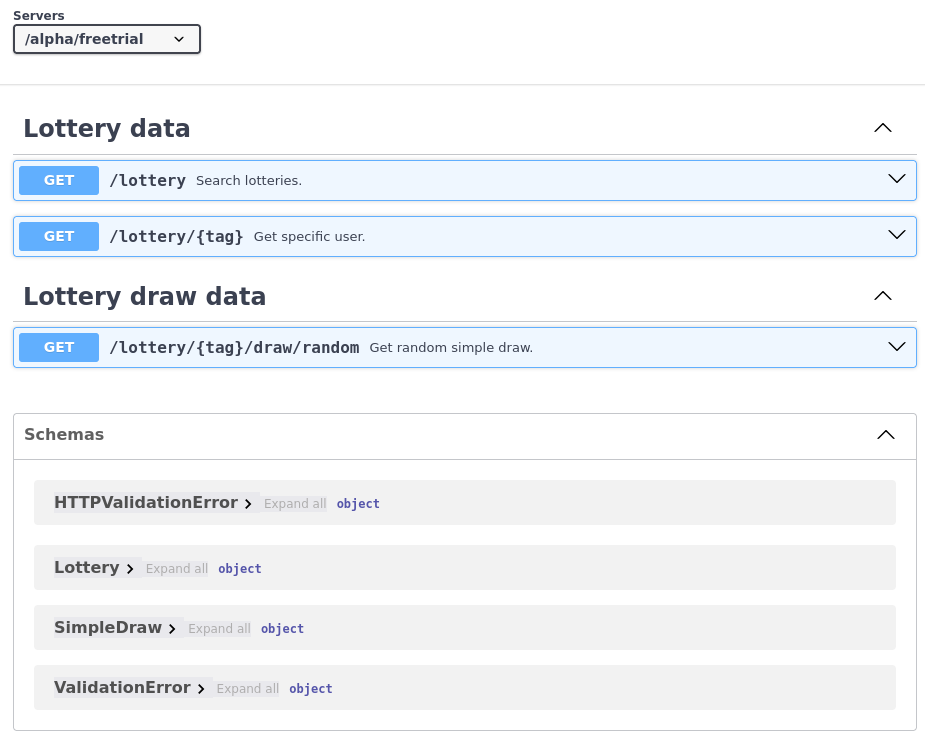Click GET badge for random draw endpoint
This screenshot has width=925, height=741.
[x=59, y=347]
